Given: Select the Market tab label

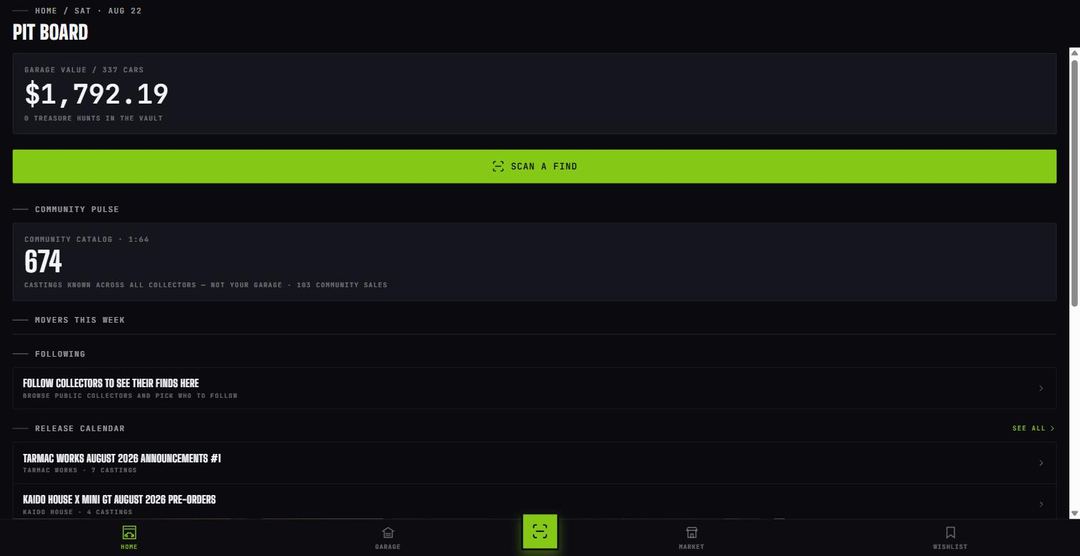Looking at the screenshot, I should (692, 547).
